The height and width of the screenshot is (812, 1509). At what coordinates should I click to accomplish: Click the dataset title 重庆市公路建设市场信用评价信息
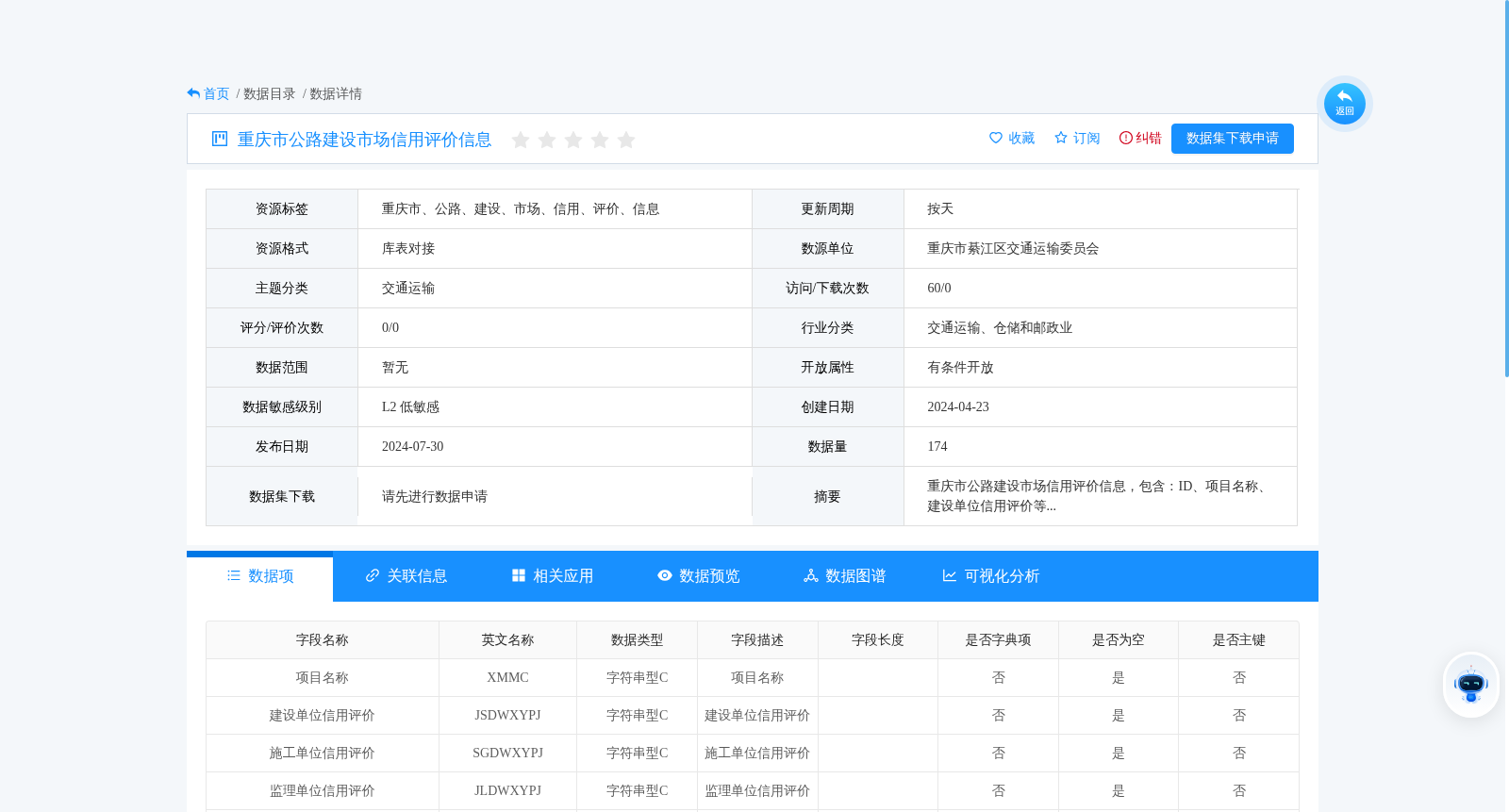(364, 140)
